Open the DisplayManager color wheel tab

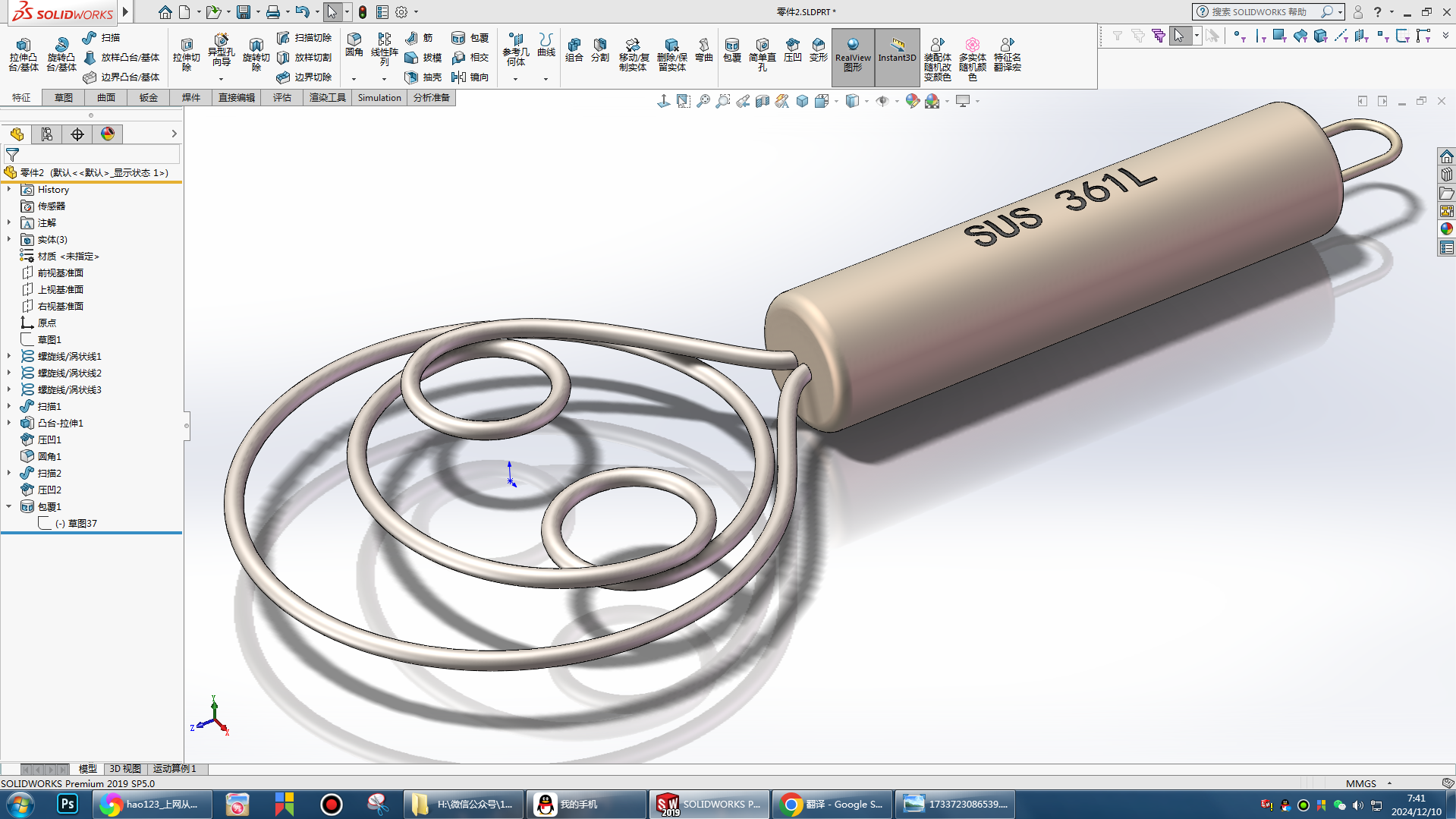pos(108,134)
